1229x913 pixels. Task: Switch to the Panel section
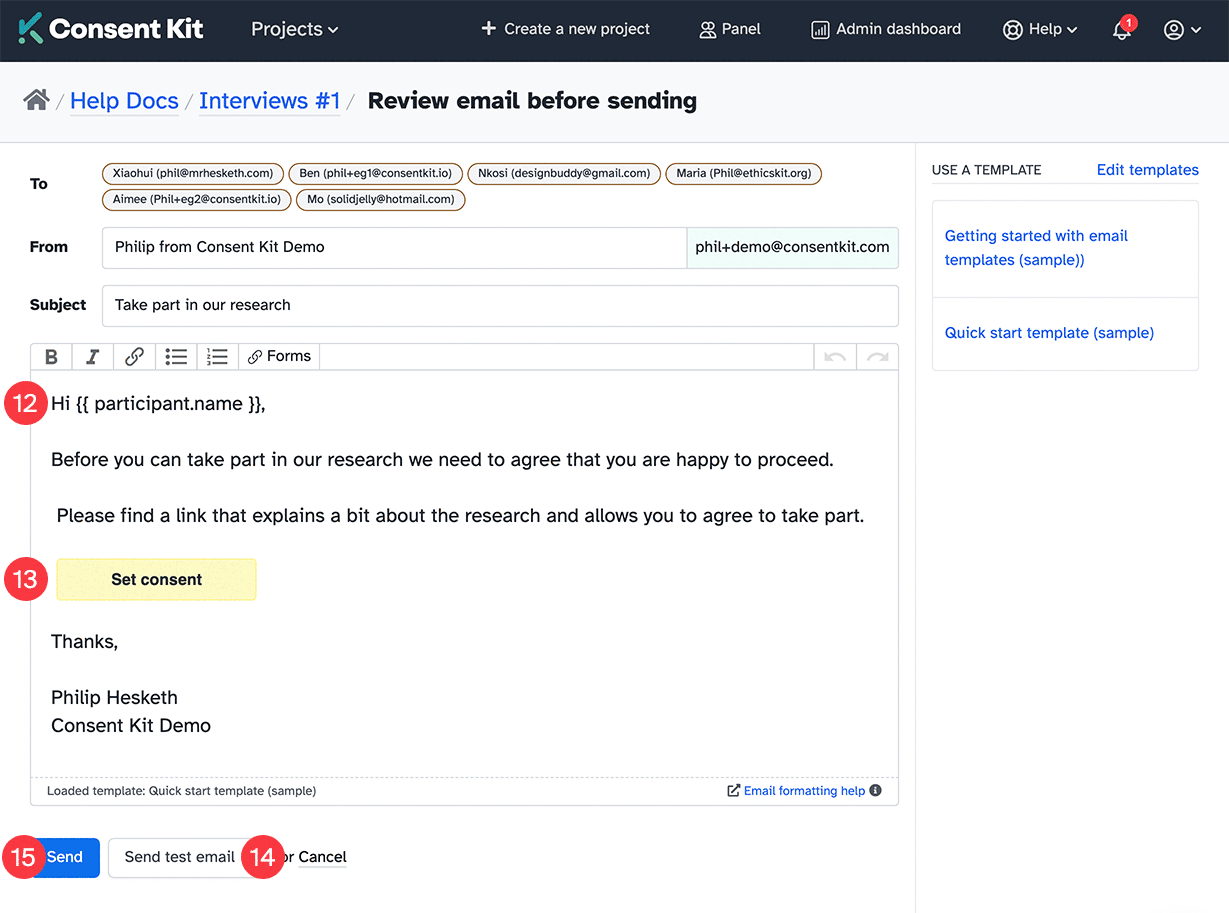[729, 29]
